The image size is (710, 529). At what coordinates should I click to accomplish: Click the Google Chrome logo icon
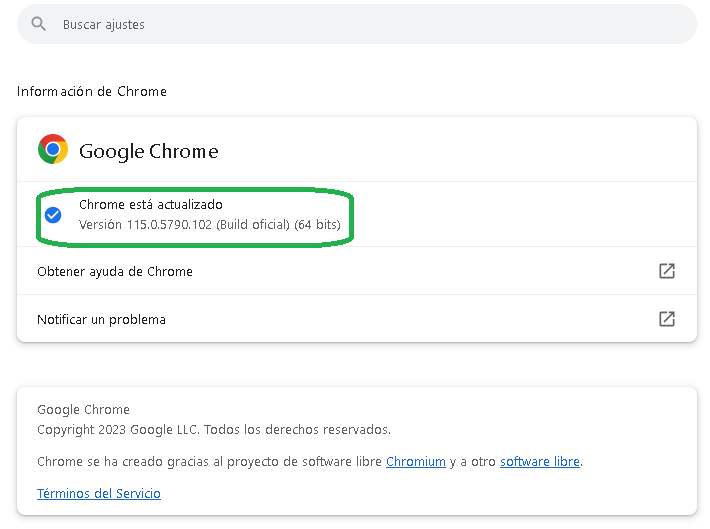(53, 149)
